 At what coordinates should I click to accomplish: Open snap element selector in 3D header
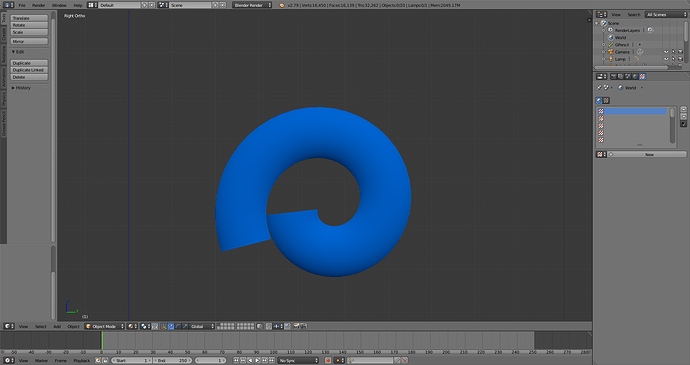pos(278,326)
